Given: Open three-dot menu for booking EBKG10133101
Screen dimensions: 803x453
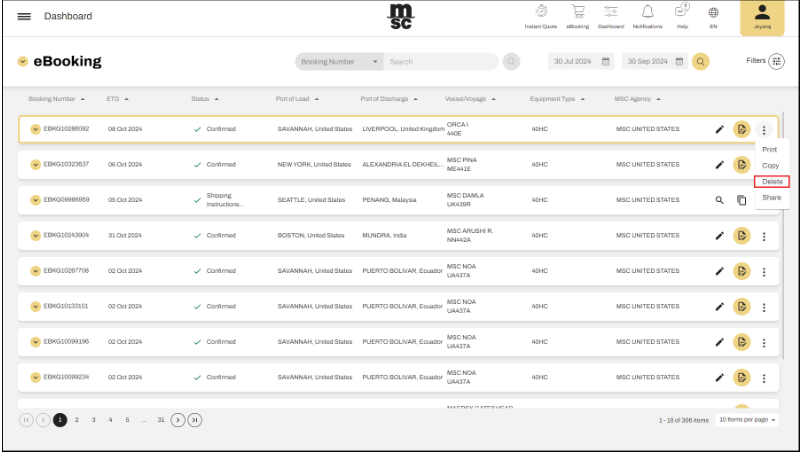Looking at the screenshot, I should (x=764, y=307).
